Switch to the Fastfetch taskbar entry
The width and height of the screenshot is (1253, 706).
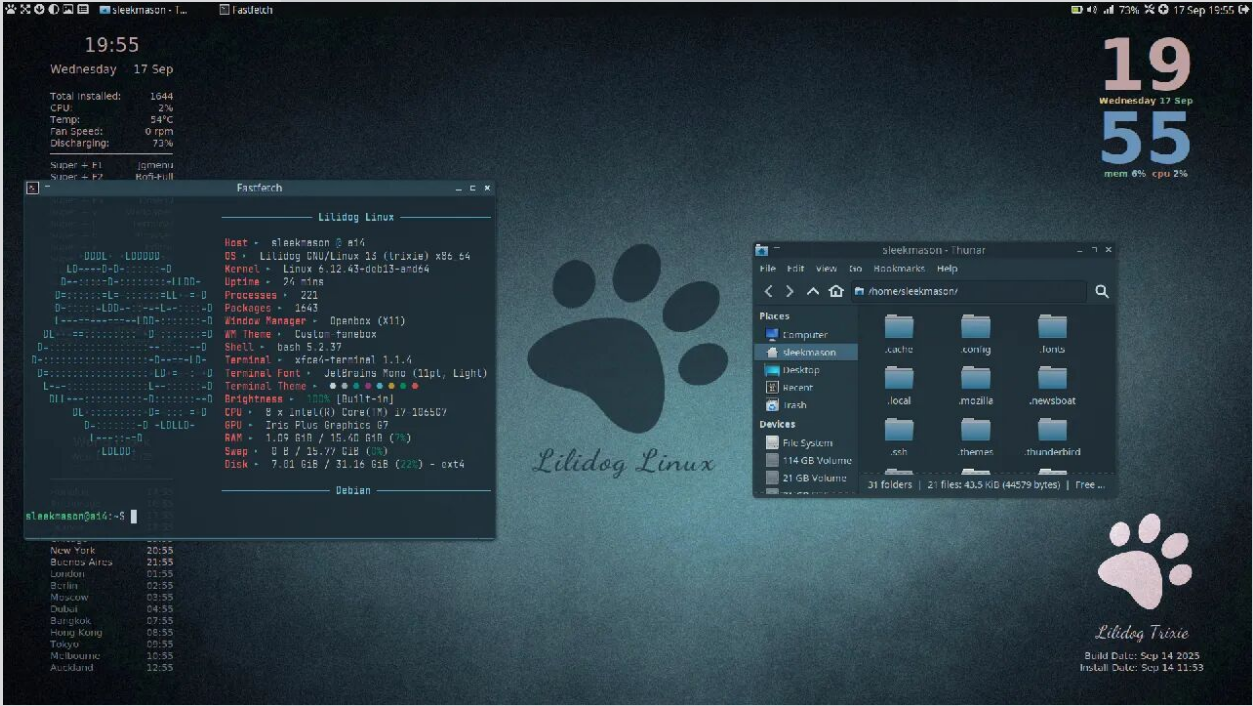(x=246, y=9)
